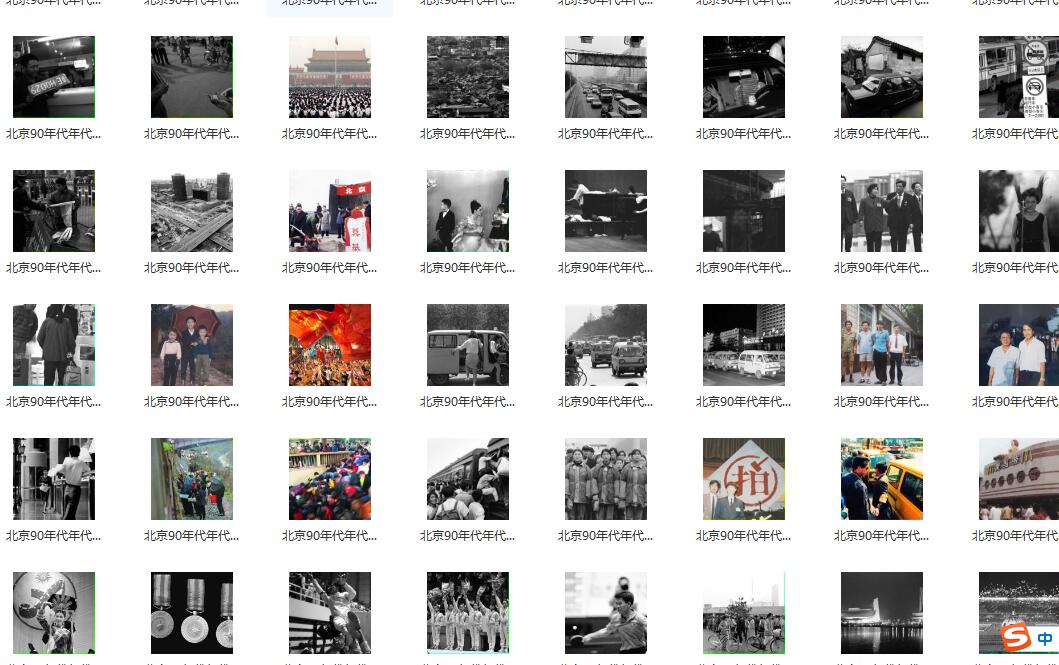This screenshot has height=665, width=1059.
Task: Open the aerial highway interchange with towers photo
Action: pyautogui.click(x=192, y=211)
